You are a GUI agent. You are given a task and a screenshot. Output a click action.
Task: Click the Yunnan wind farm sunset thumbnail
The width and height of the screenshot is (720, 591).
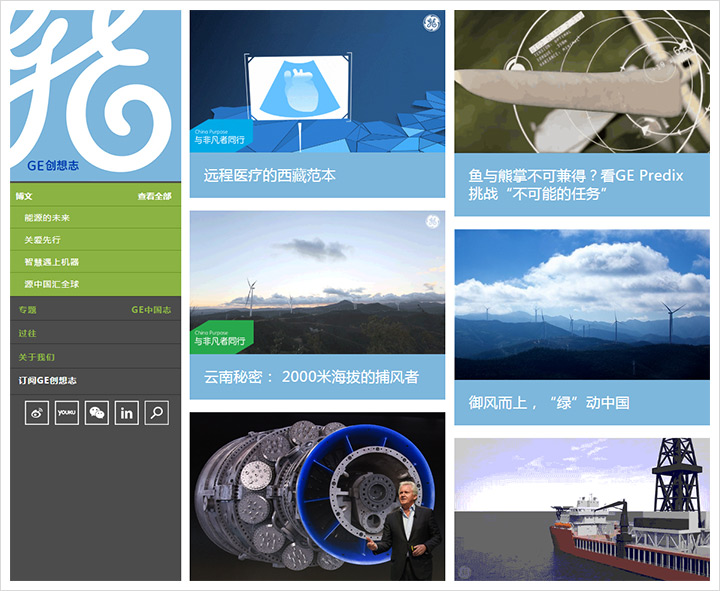pos(317,282)
